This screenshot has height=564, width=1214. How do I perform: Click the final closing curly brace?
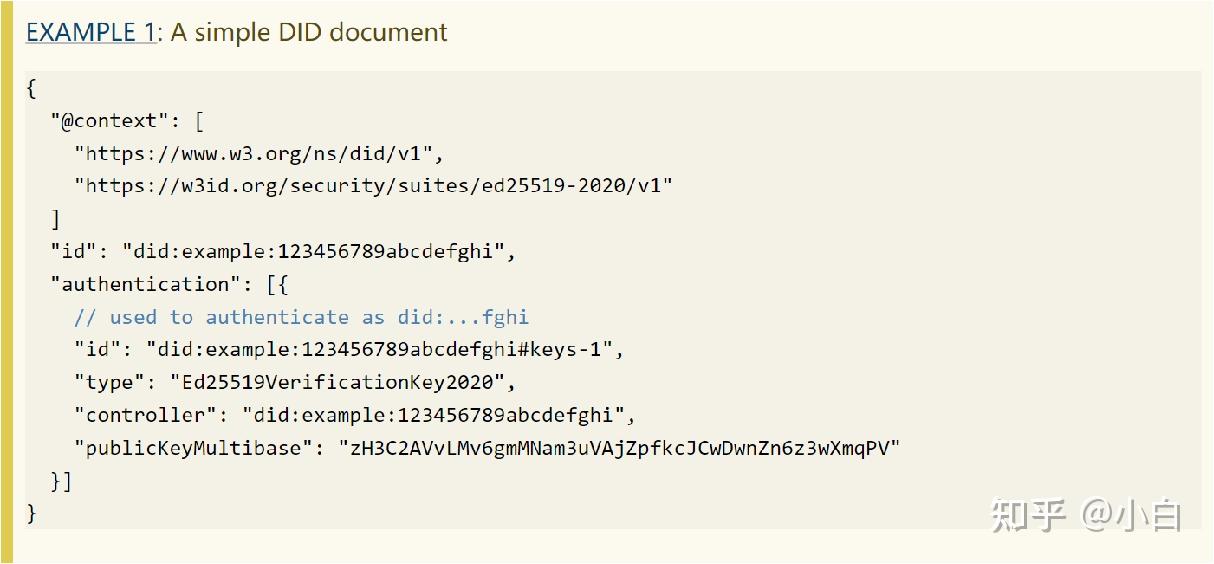[x=31, y=513]
